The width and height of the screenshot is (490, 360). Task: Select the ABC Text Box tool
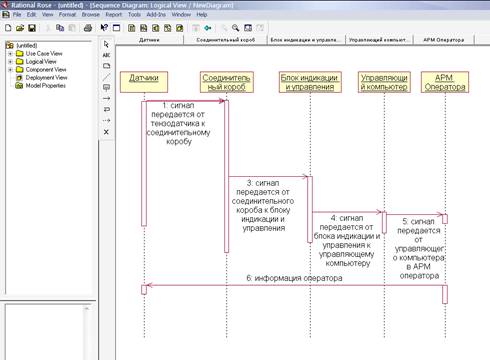106,55
